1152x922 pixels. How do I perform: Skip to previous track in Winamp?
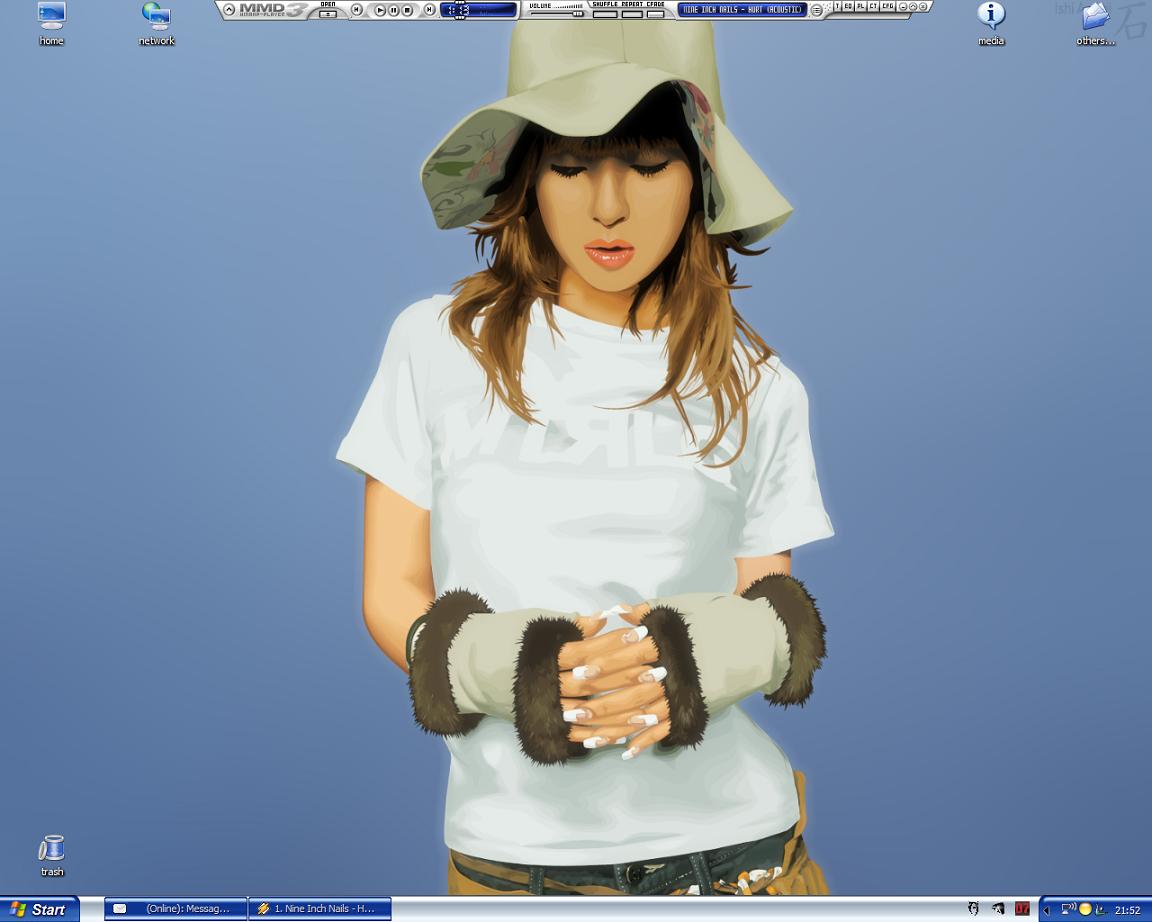click(356, 10)
